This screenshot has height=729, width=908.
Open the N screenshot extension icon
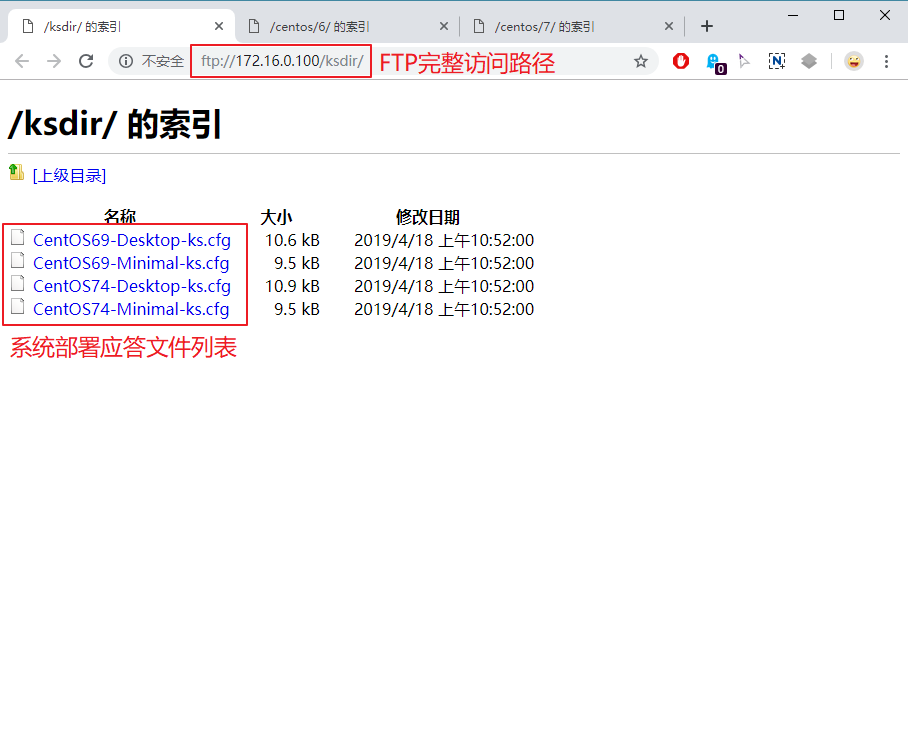tap(777, 61)
